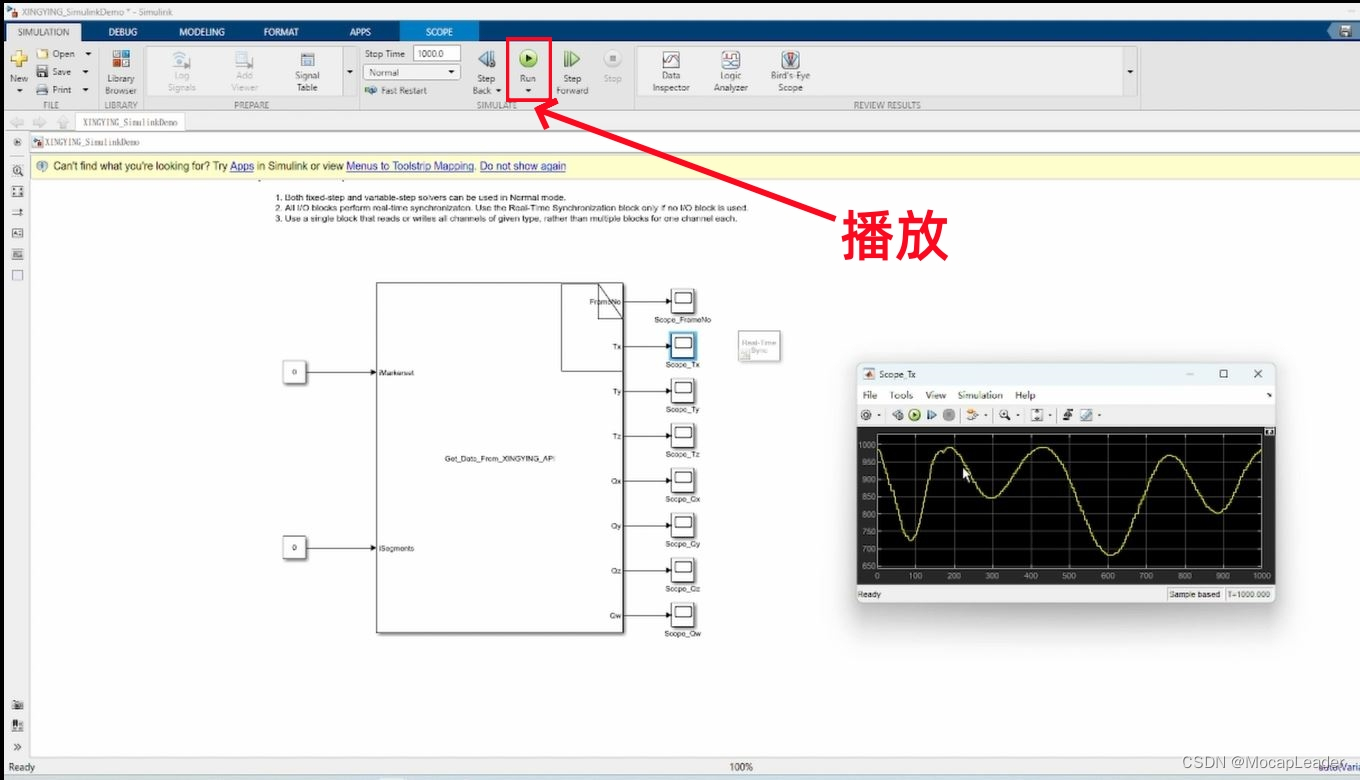Toggle the Fast Restart option

pyautogui.click(x=396, y=90)
